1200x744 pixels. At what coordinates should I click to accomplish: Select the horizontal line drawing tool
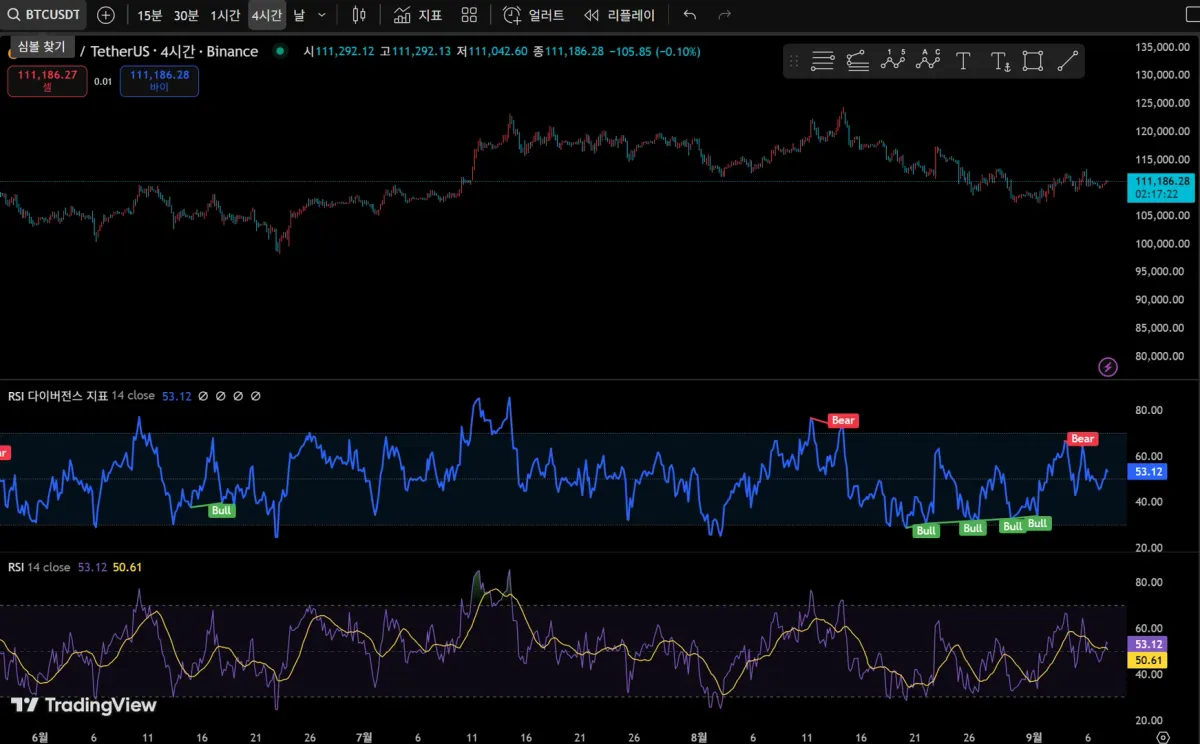(x=822, y=61)
